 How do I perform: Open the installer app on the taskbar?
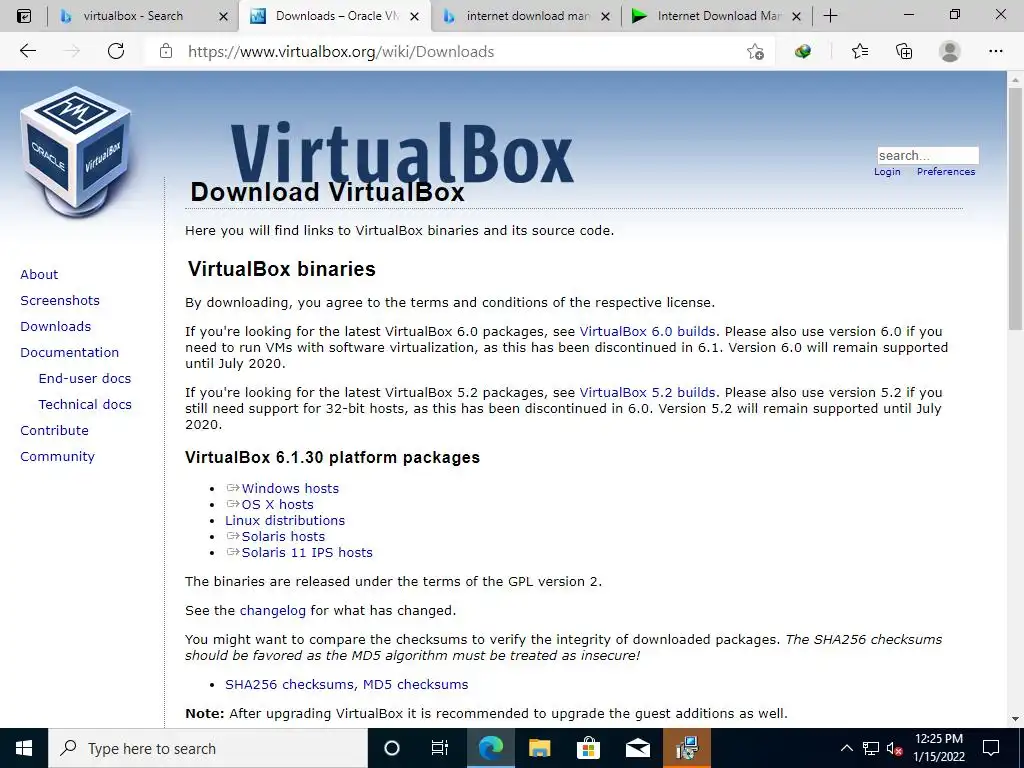coord(687,748)
